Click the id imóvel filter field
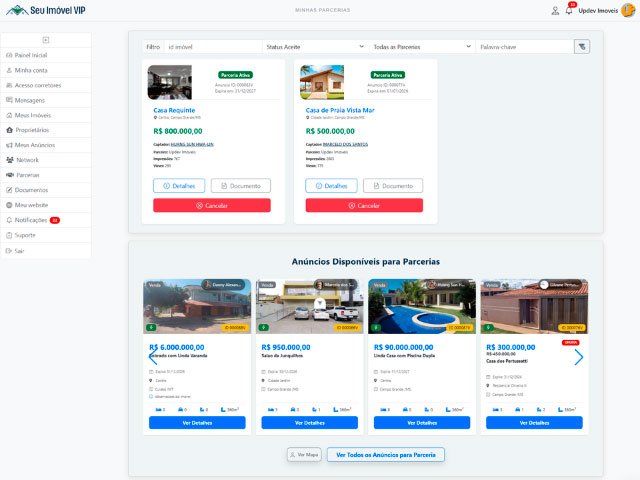640x480 pixels. tap(213, 47)
